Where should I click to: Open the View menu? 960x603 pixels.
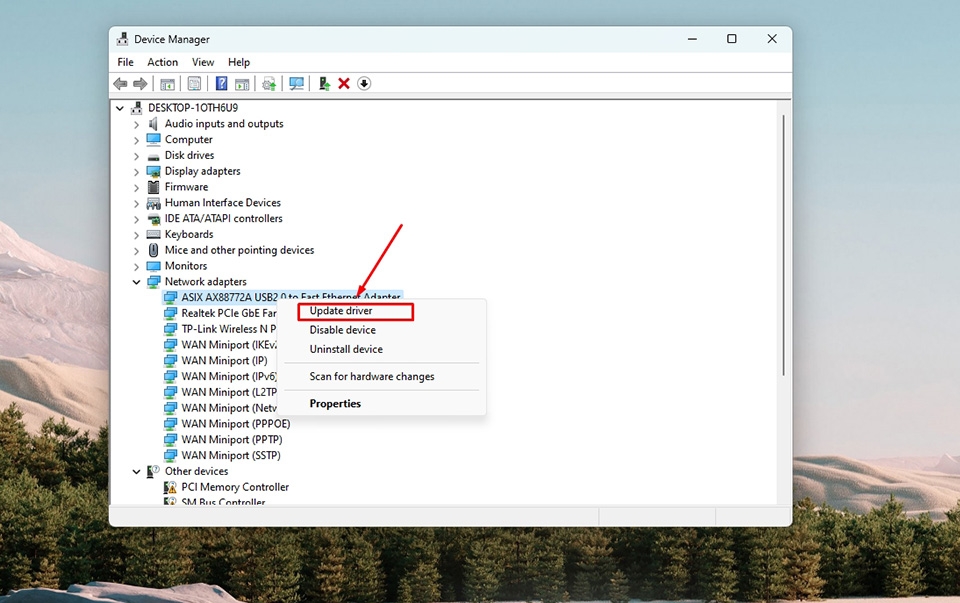203,61
